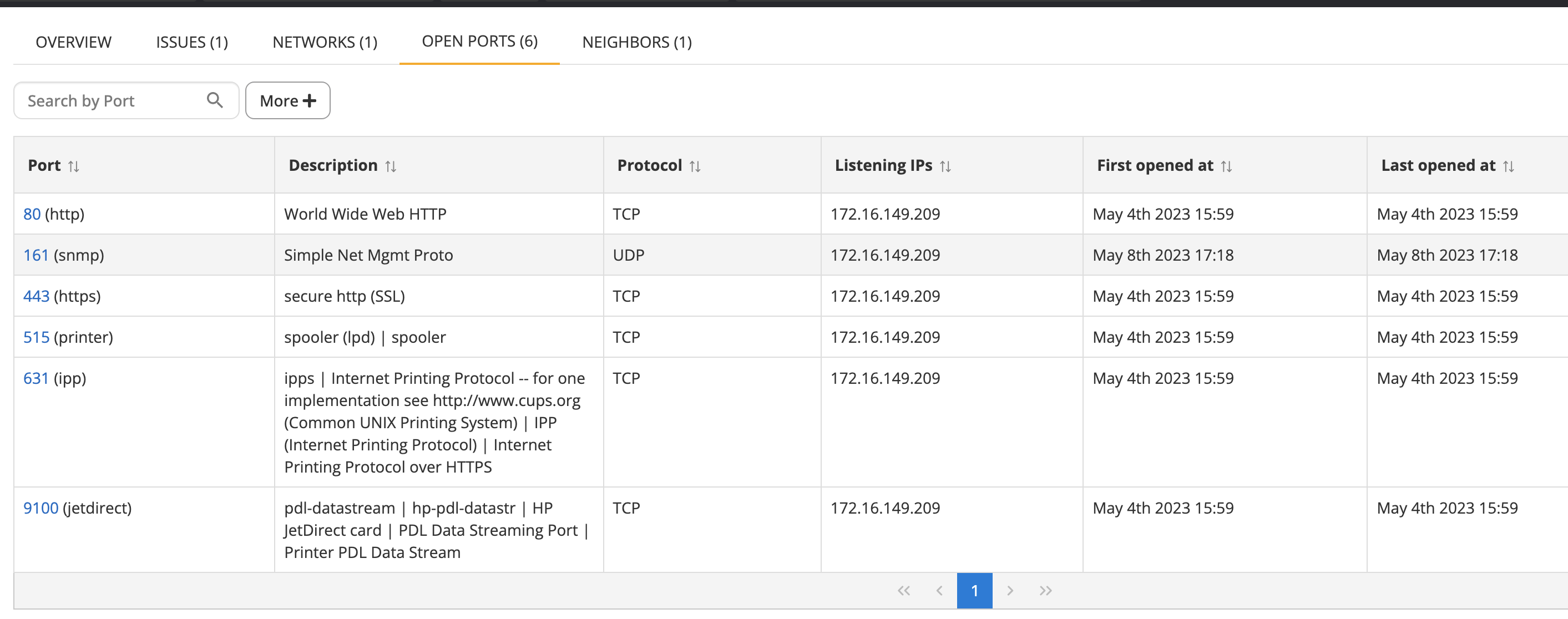Open port 9100 jetdirect link
Image resolution: width=1568 pixels, height=619 pixels.
(x=41, y=508)
